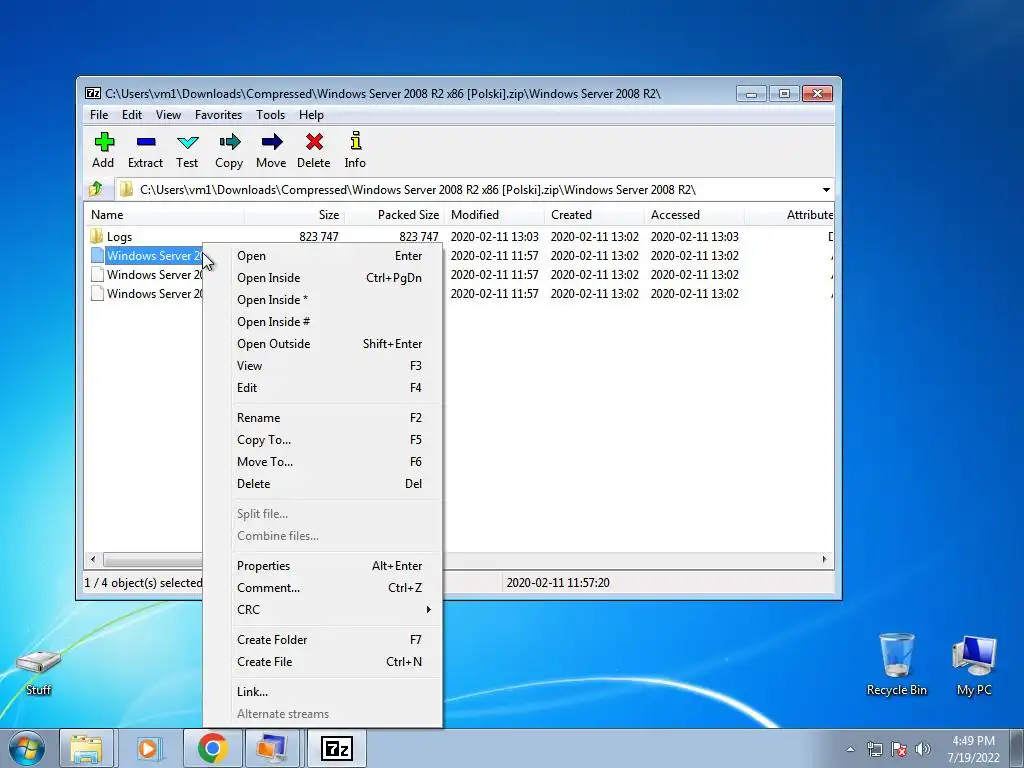Choose Open Outside in context menu
This screenshot has width=1024, height=768.
point(323,344)
